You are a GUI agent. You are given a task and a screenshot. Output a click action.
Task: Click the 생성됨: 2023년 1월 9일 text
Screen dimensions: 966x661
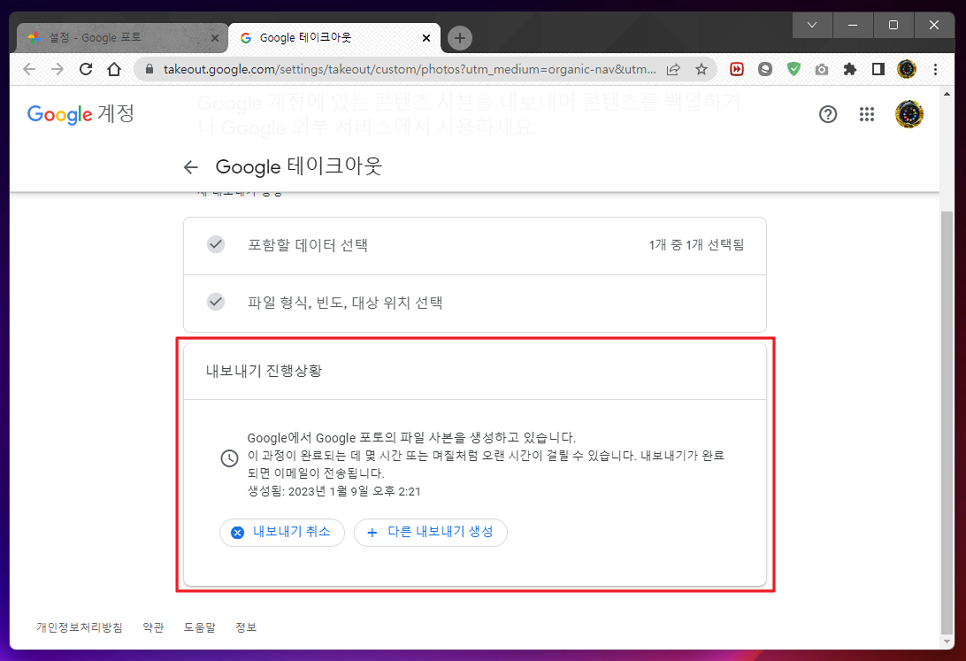[334, 492]
